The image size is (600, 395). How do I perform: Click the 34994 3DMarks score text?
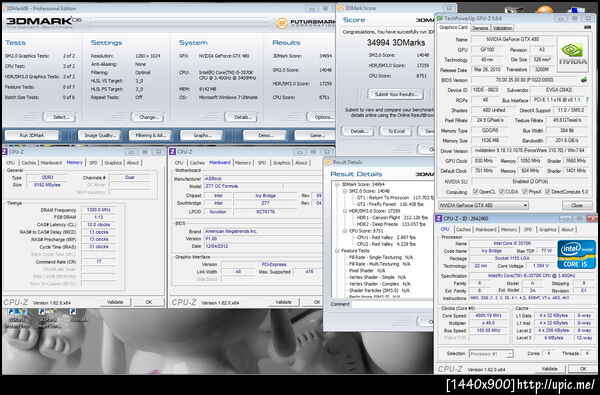tap(396, 42)
